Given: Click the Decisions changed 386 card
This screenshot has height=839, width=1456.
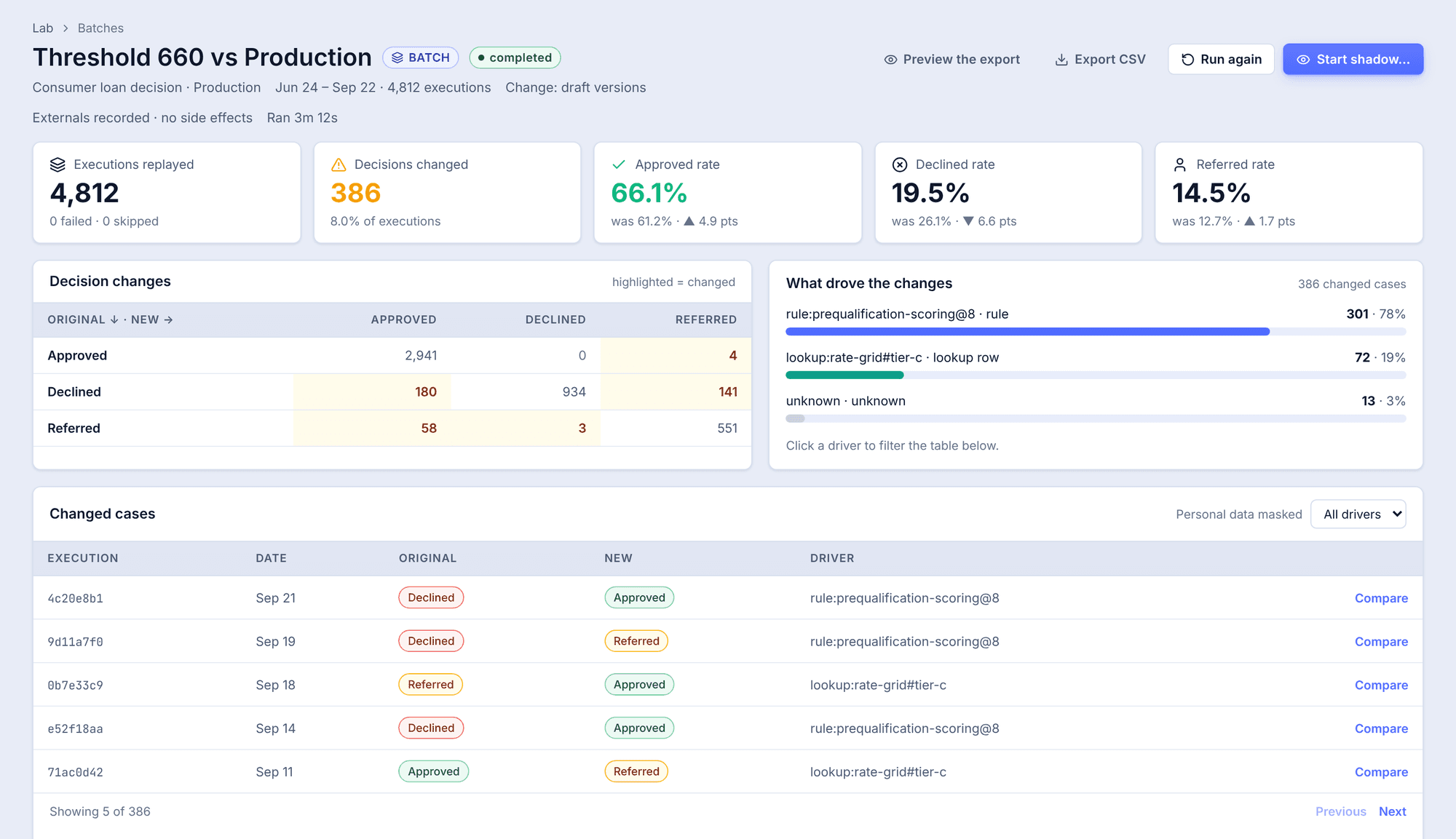Looking at the screenshot, I should (447, 193).
